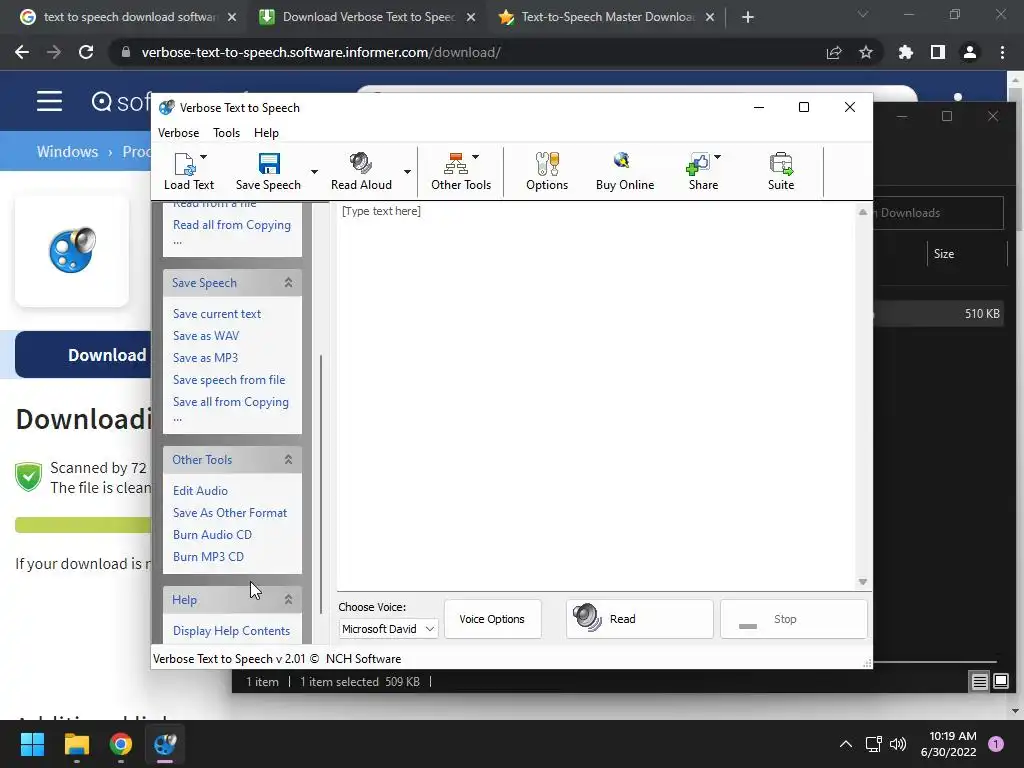Click the share page icon in address bar
The height and width of the screenshot is (768, 1024).
[834, 52]
